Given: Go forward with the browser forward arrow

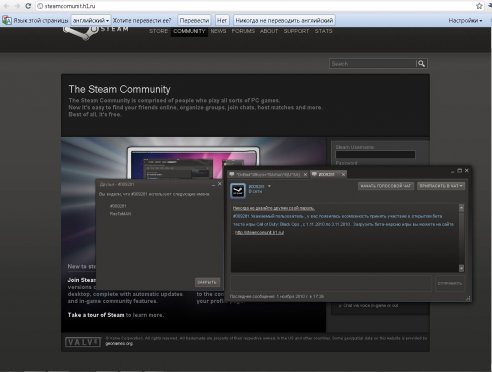Looking at the screenshot, I should [17, 6].
